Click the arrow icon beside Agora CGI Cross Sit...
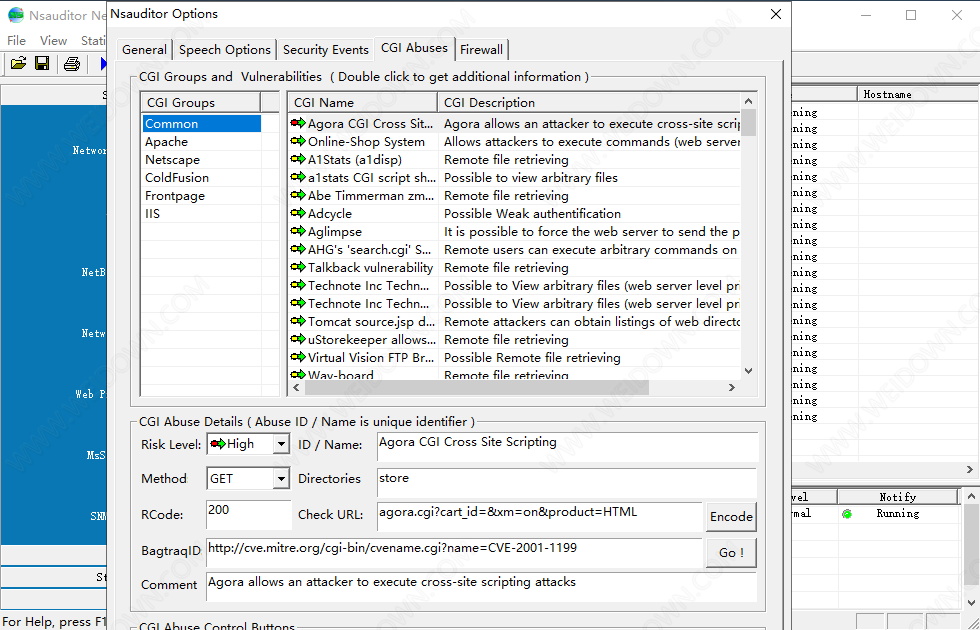 click(298, 123)
